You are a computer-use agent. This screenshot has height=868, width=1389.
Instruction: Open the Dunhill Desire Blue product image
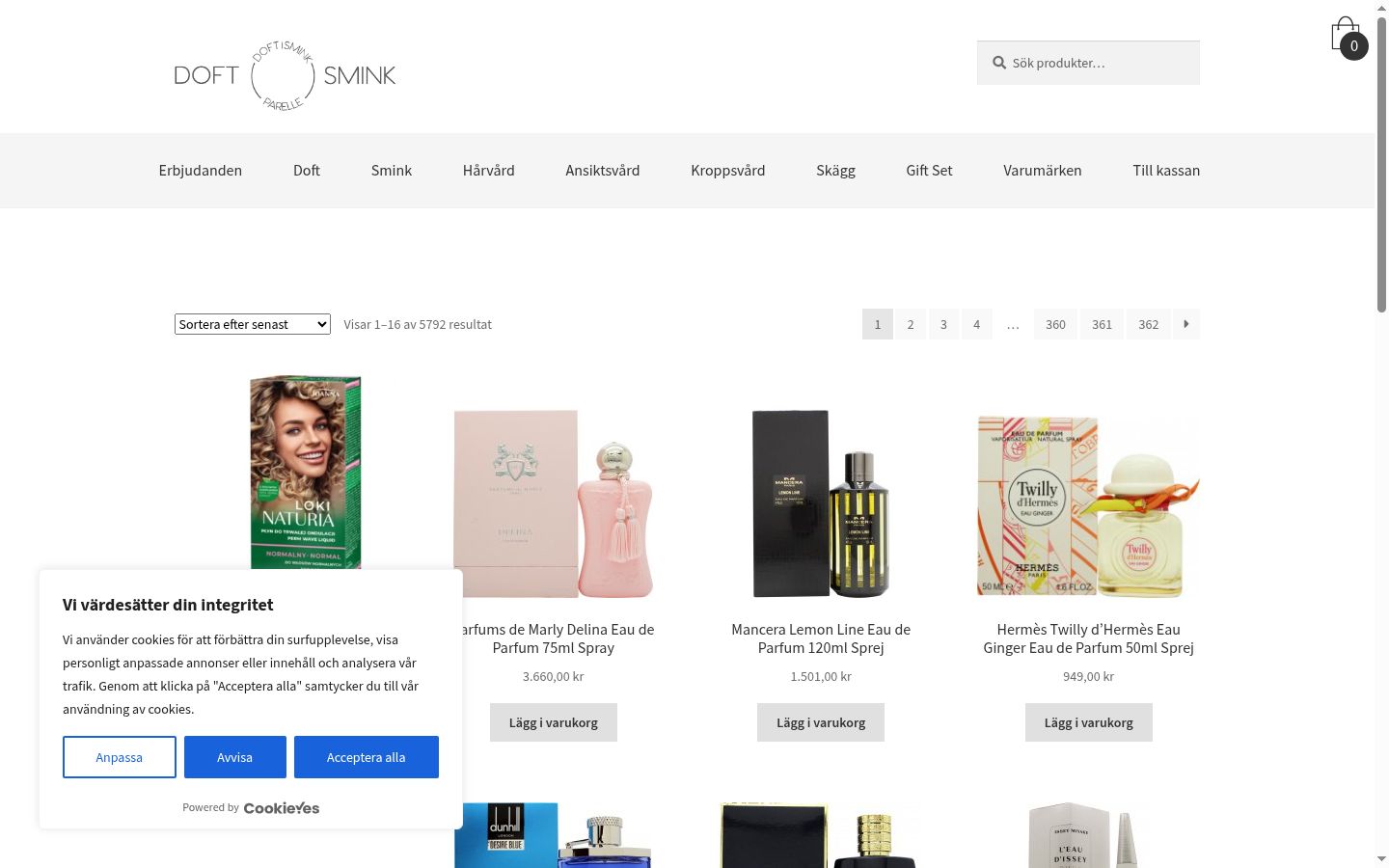click(x=554, y=835)
